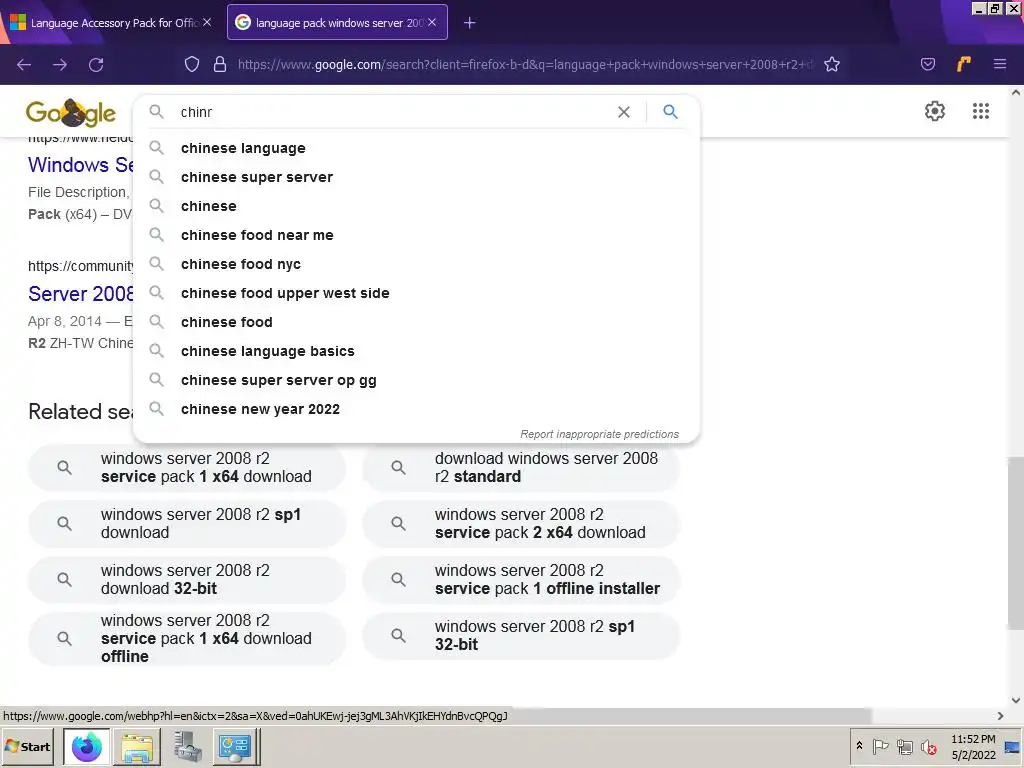The image size is (1024, 768).
Task: Open Windows Explorer folder from taskbar
Action: tap(137, 746)
